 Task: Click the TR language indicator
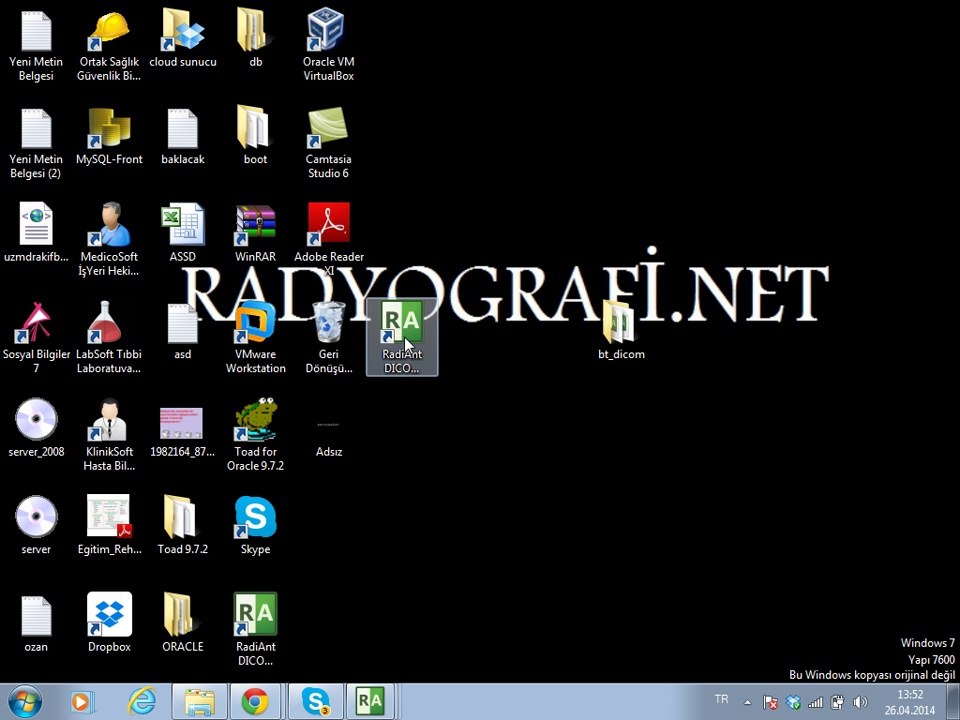(x=721, y=699)
